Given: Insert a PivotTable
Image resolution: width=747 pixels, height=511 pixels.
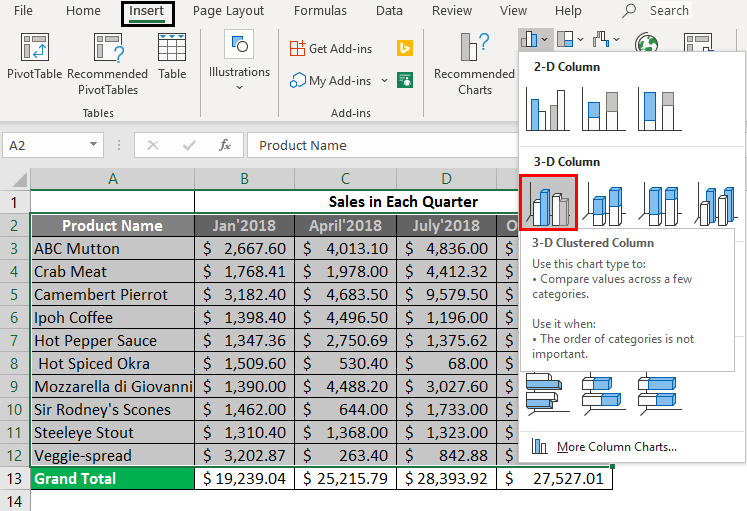Looking at the screenshot, I should (34, 56).
